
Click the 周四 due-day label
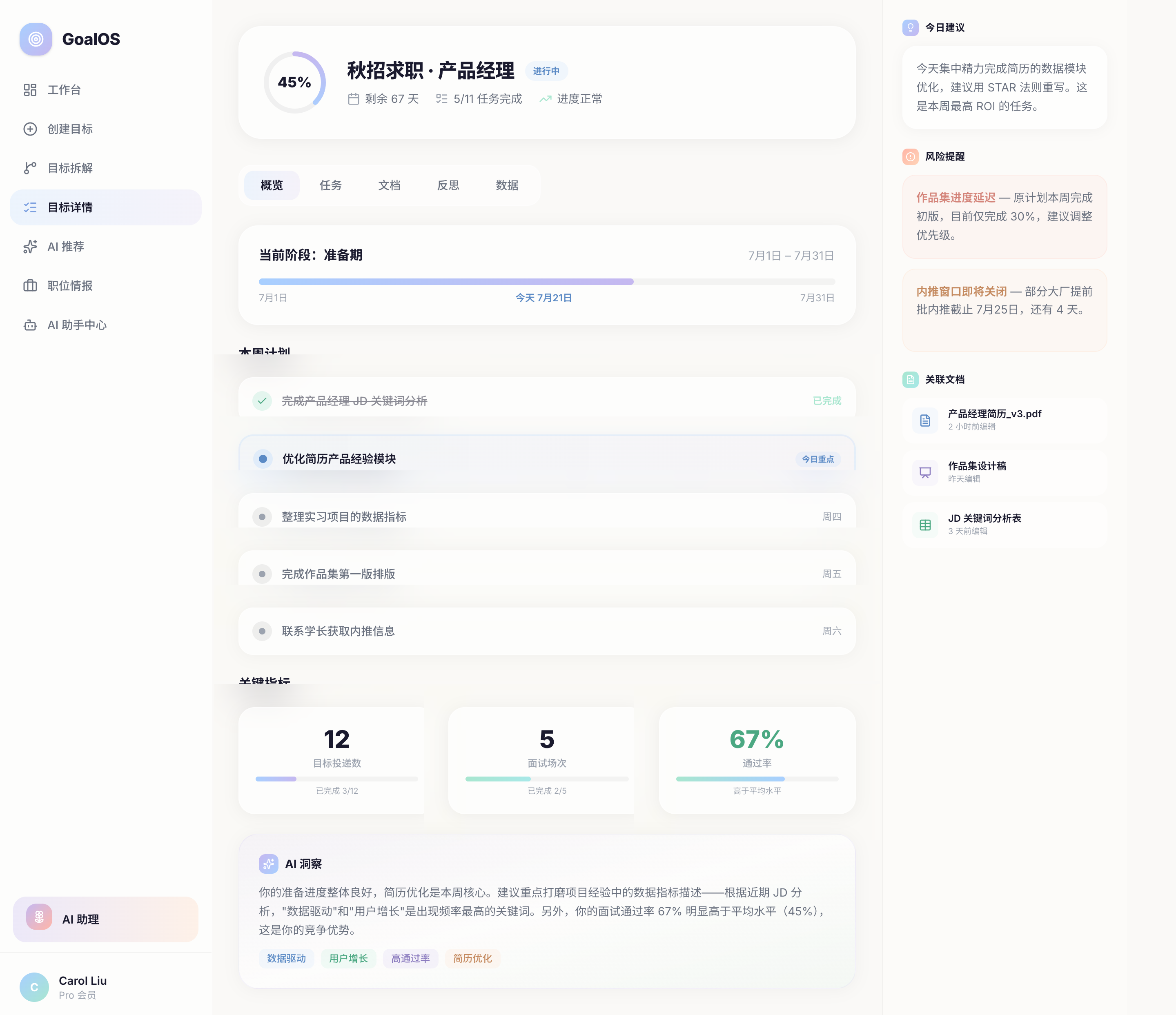[x=831, y=516]
